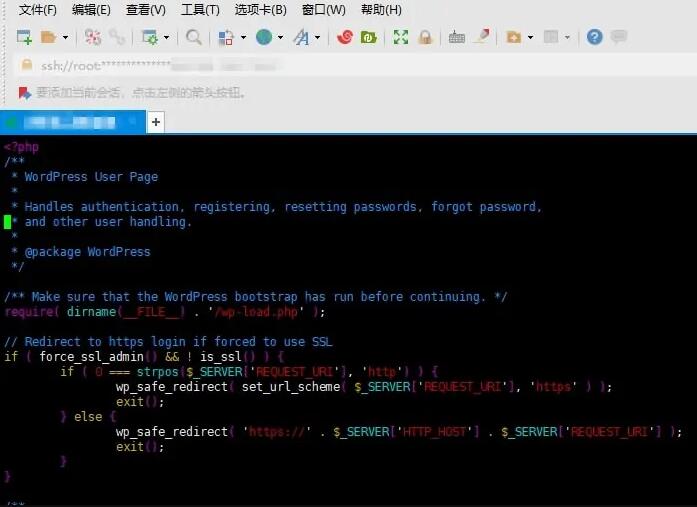Click the Lock Screen padlock icon
Screen dimensions: 697x507
pyautogui.click(x=425, y=37)
